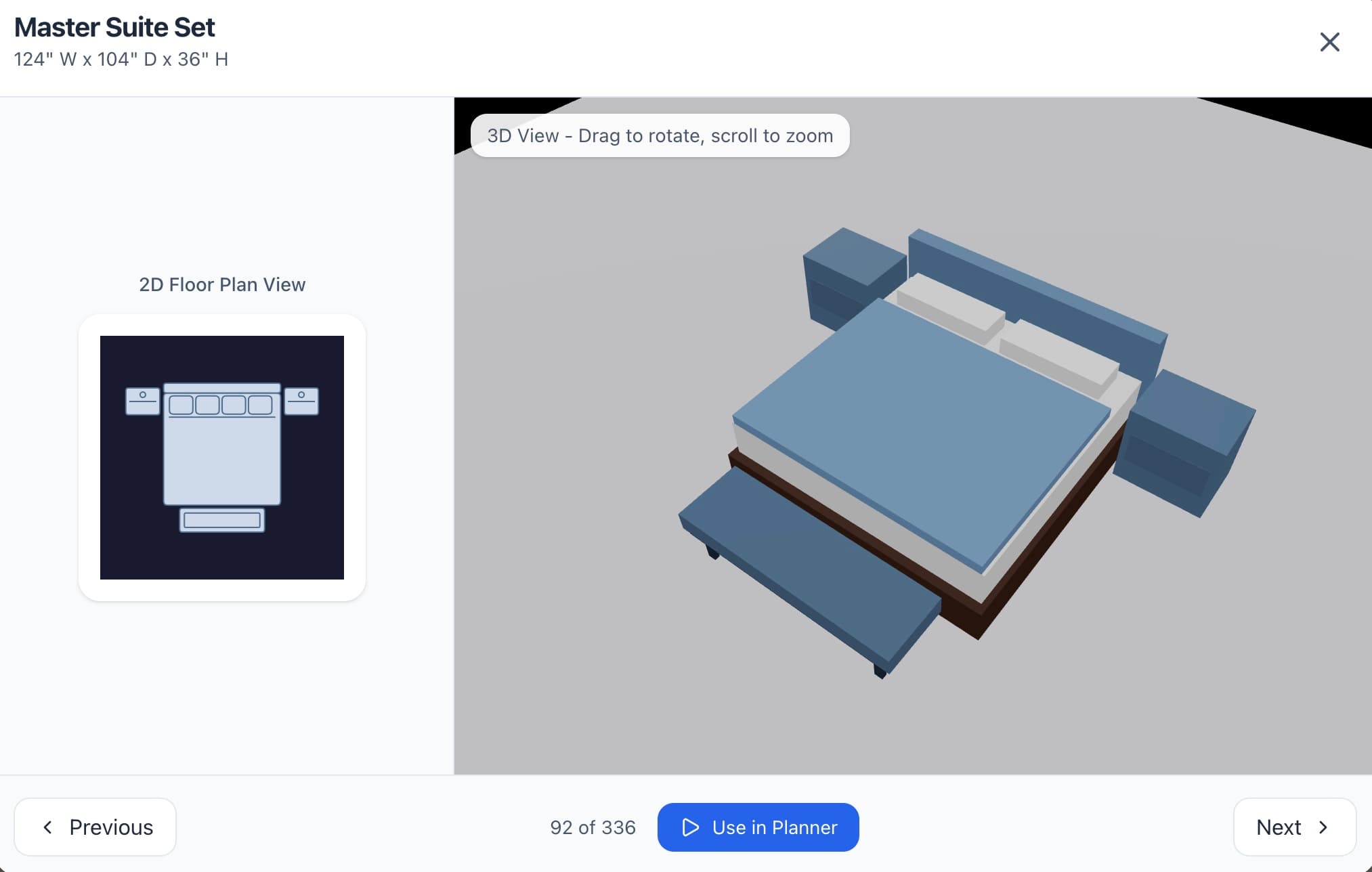Click the dimensions text under the title
This screenshot has height=872, width=1372.
(x=121, y=60)
